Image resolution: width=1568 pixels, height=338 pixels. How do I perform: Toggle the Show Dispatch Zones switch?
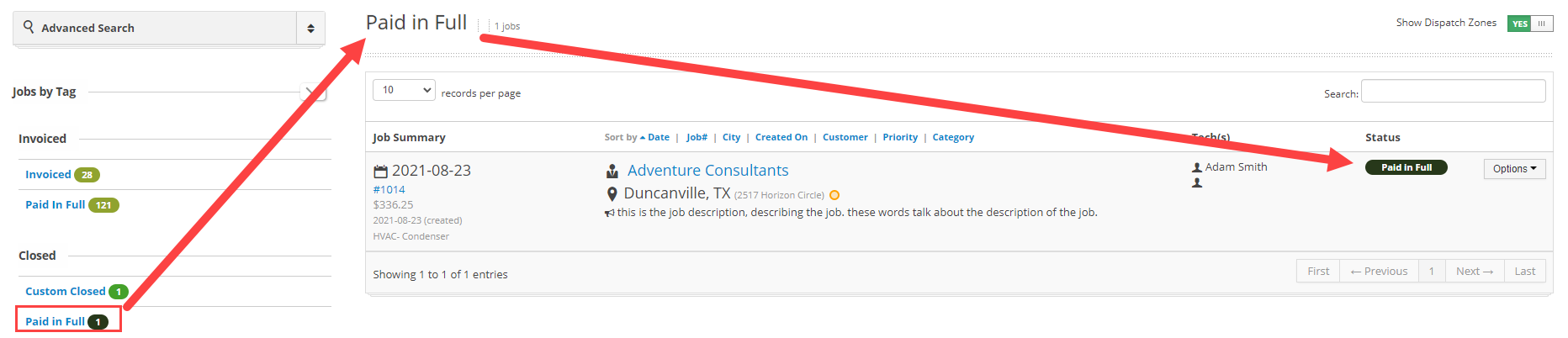1529,24
